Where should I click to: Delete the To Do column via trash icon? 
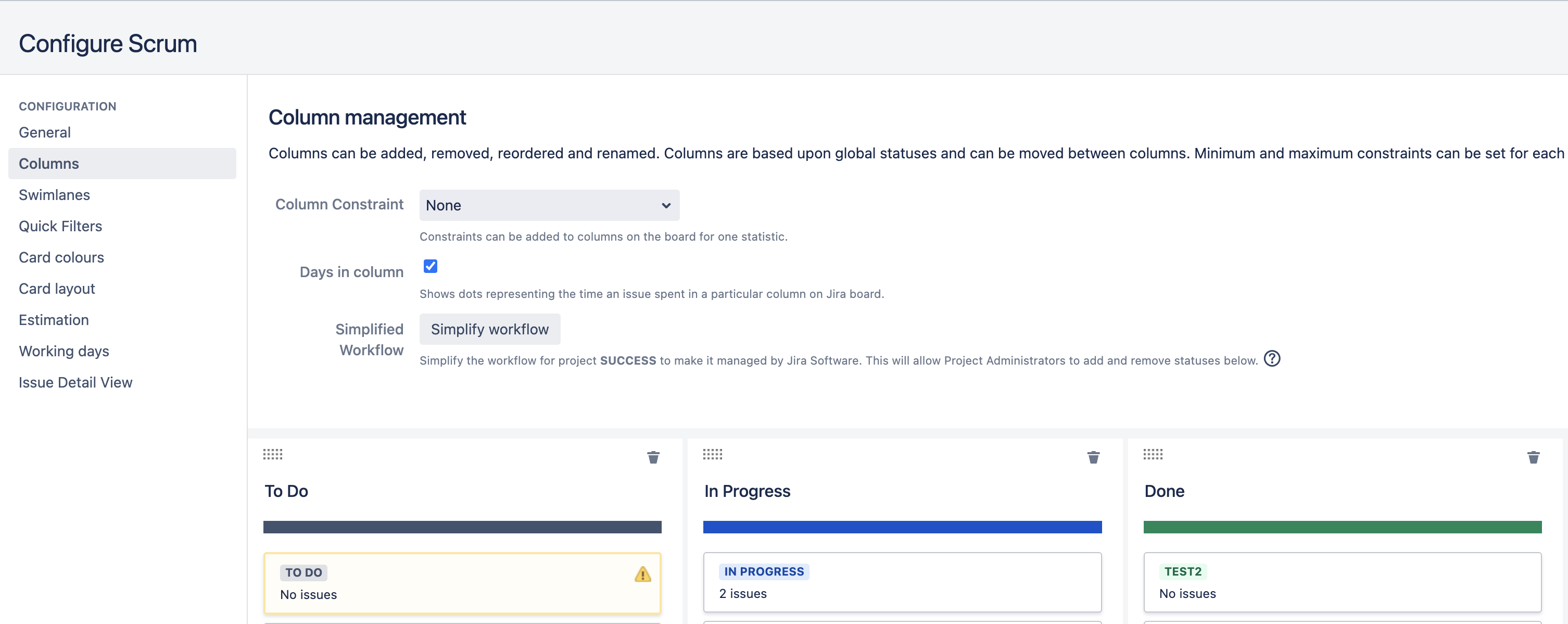pyautogui.click(x=653, y=457)
